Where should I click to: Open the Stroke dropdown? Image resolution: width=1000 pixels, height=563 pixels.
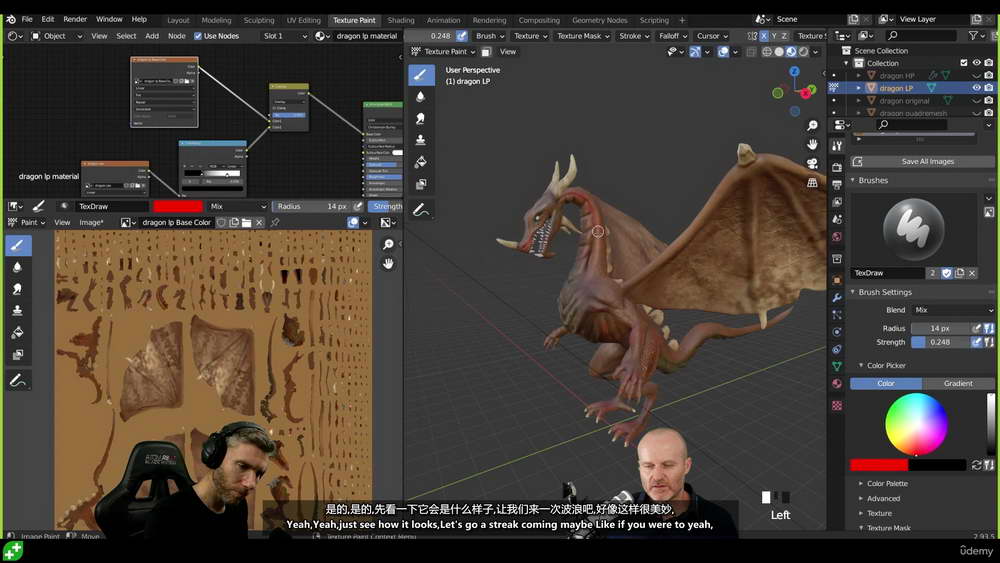point(634,36)
